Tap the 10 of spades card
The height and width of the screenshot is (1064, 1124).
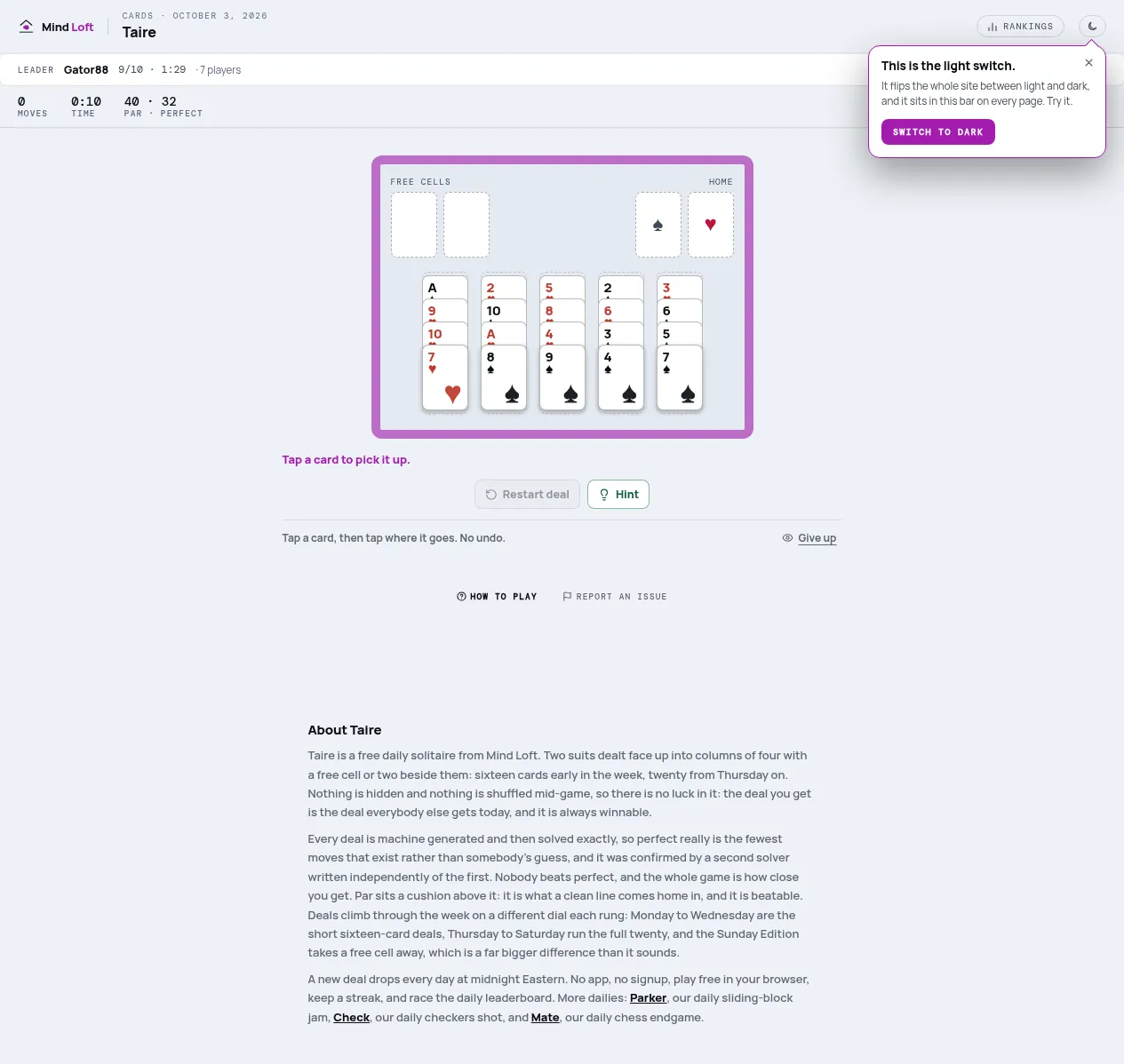point(504,310)
